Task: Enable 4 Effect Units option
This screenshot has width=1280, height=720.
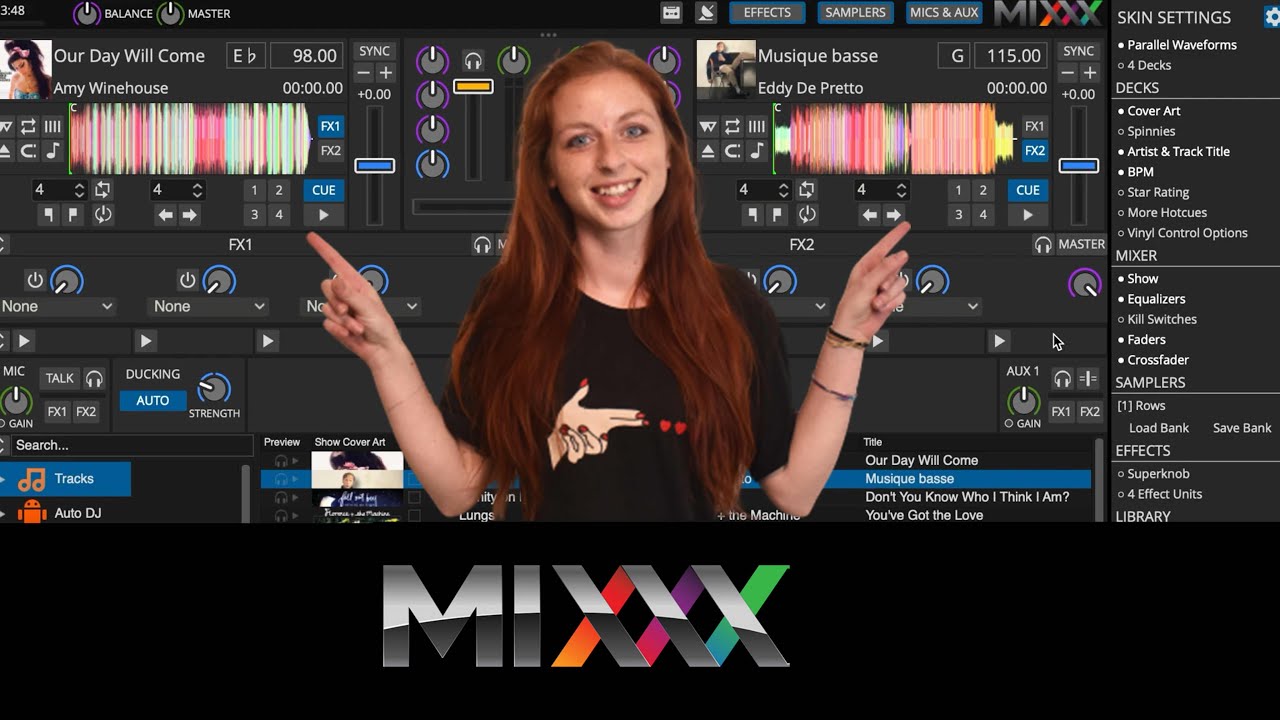Action: coord(1160,494)
